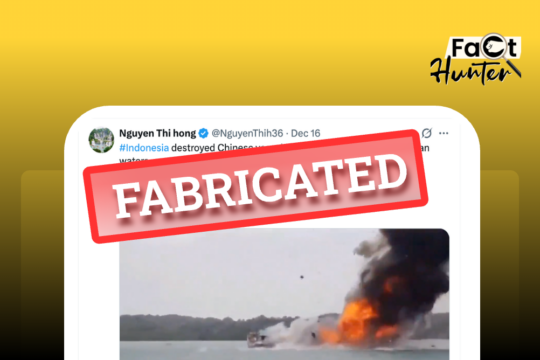Click the flying debris speck in the sky
The image size is (540, 360).
click(302, 277)
